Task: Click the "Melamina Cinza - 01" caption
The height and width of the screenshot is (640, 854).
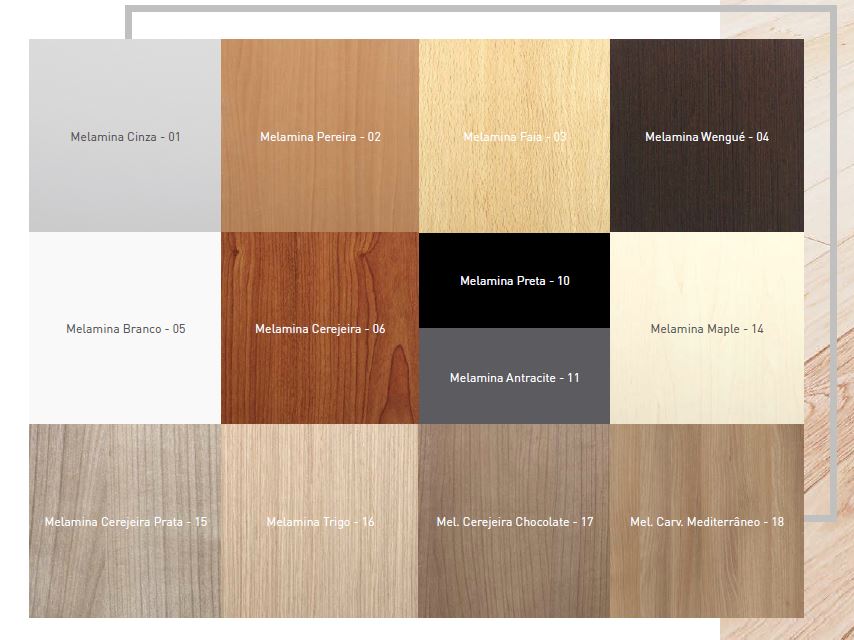Action: click(125, 137)
